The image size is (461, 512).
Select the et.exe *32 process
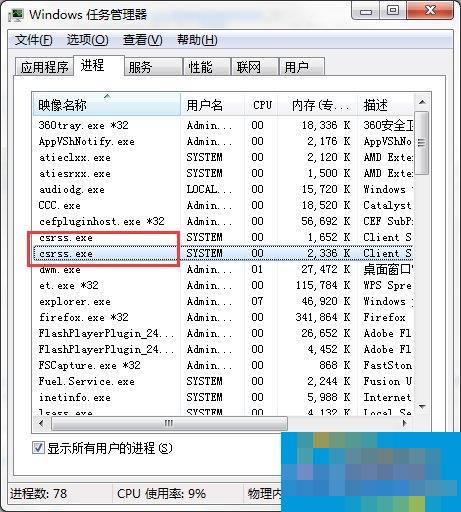(223, 285)
